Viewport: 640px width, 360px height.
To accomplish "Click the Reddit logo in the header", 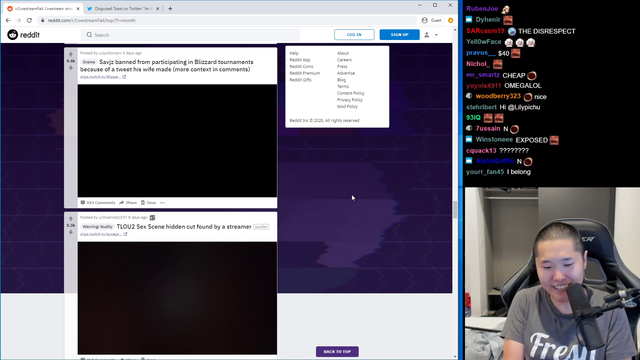I will (x=23, y=35).
